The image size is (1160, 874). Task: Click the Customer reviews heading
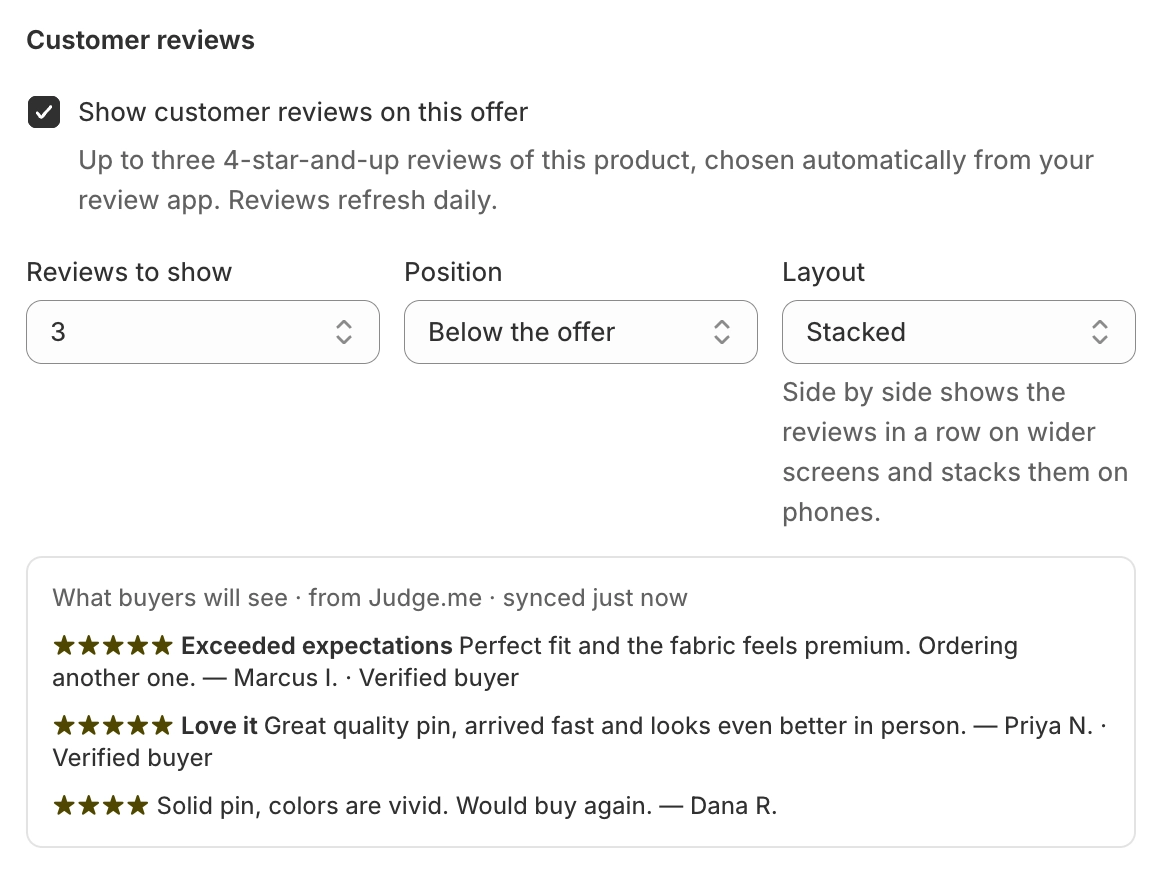[x=141, y=40]
